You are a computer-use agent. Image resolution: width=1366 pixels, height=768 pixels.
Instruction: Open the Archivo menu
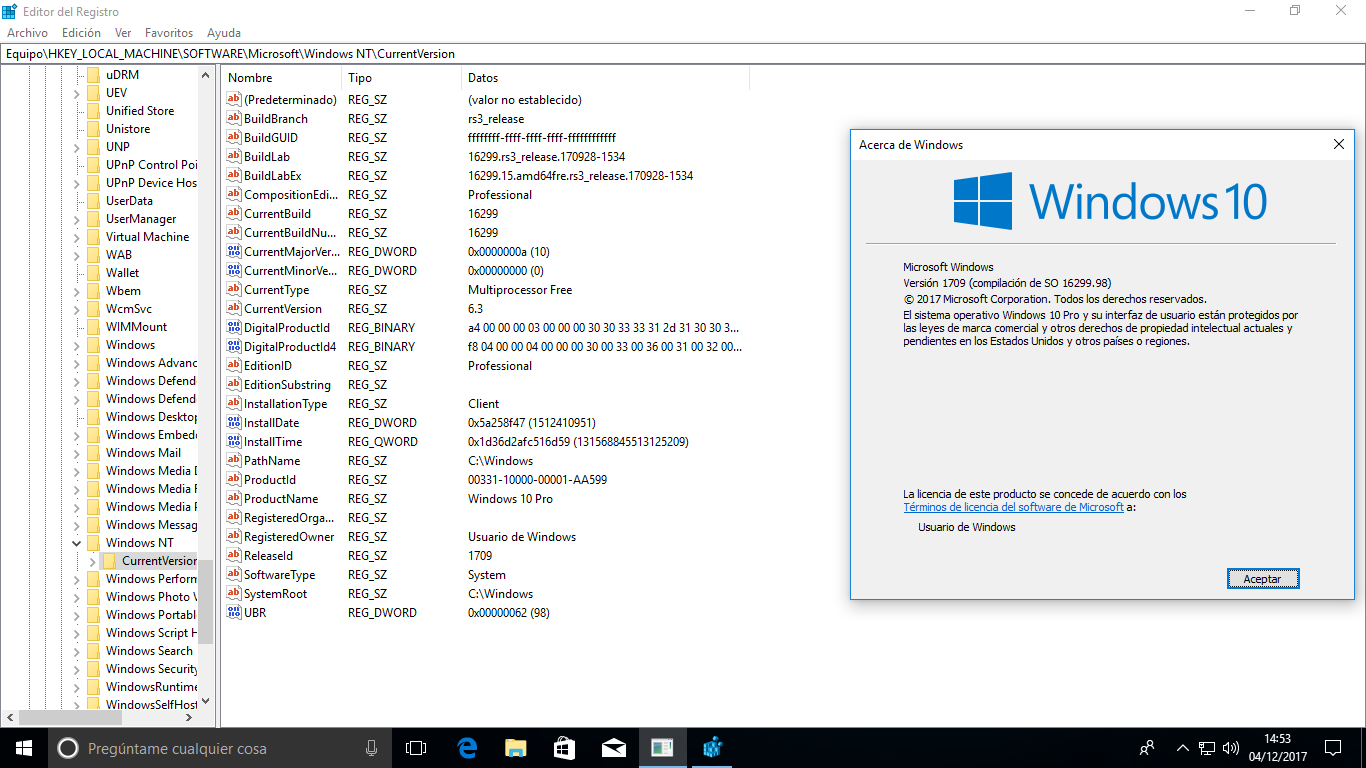point(27,33)
